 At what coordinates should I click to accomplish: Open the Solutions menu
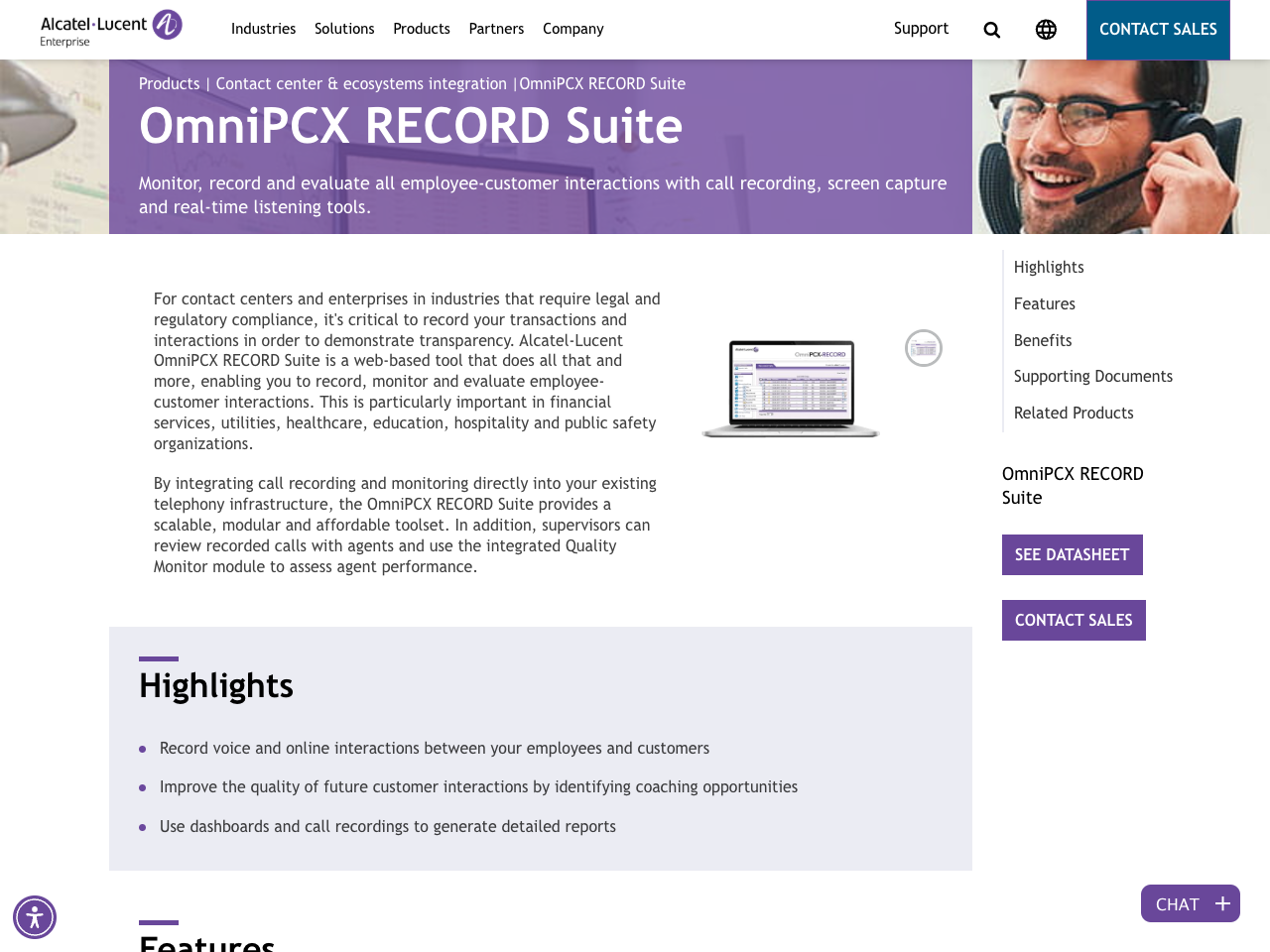[344, 29]
